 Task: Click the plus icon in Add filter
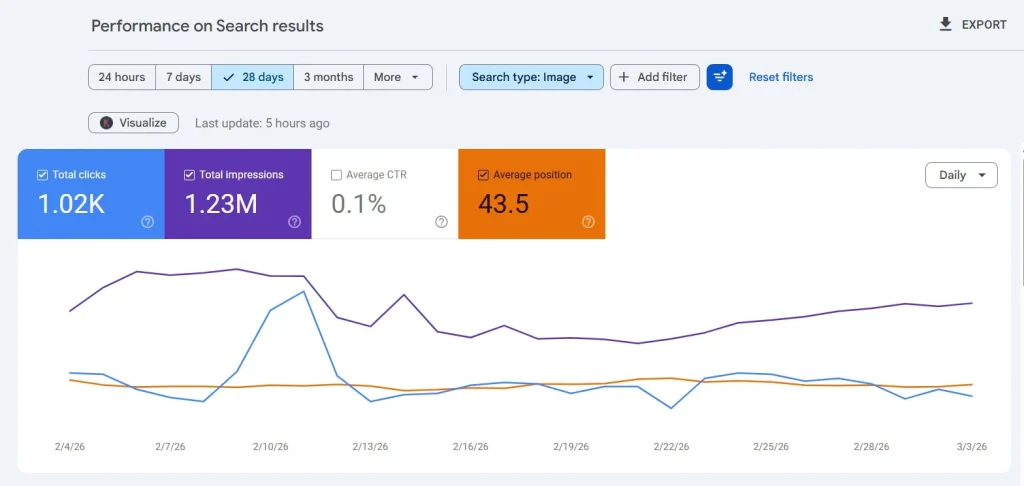click(624, 77)
